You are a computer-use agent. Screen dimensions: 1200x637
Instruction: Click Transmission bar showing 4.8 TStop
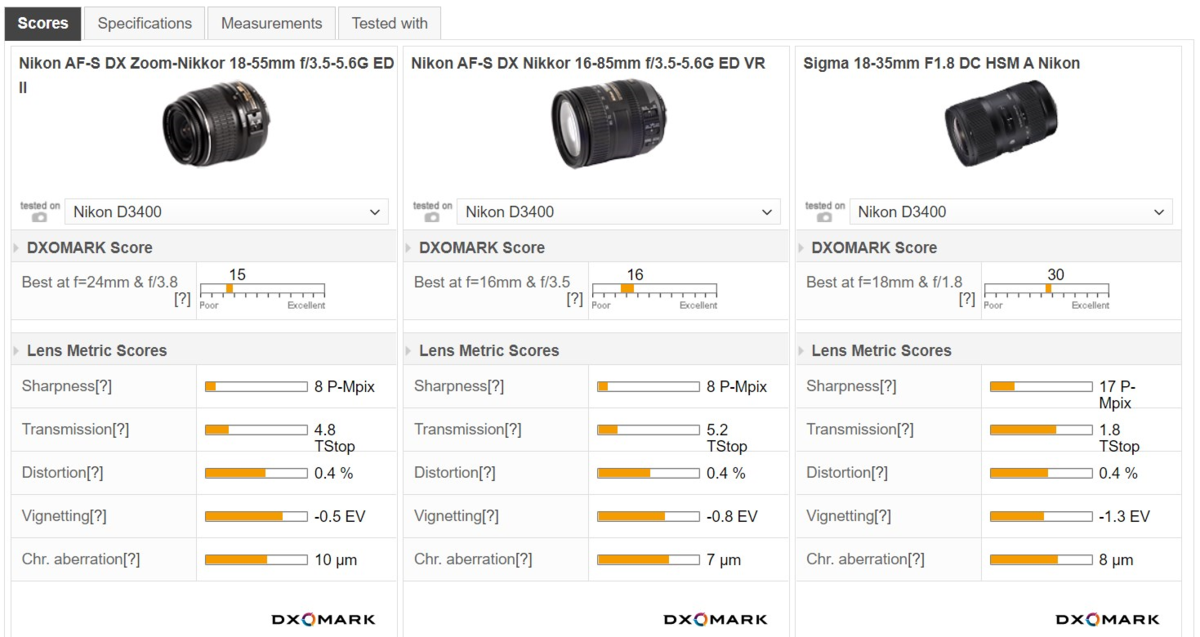coord(256,430)
